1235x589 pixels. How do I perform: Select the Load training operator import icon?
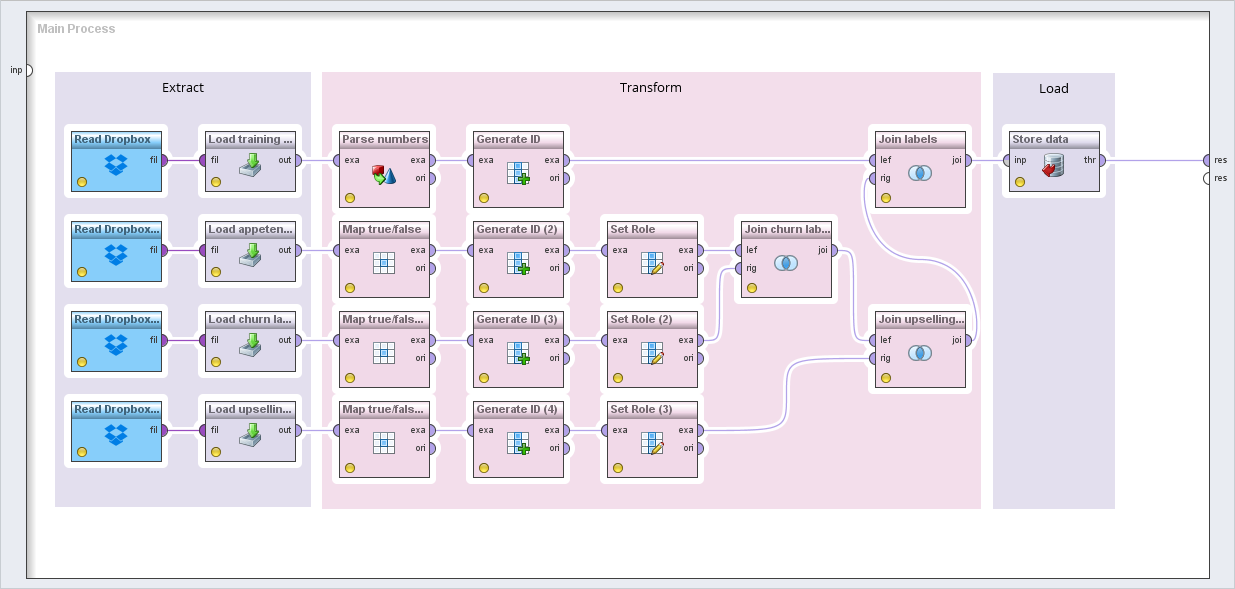(250, 166)
